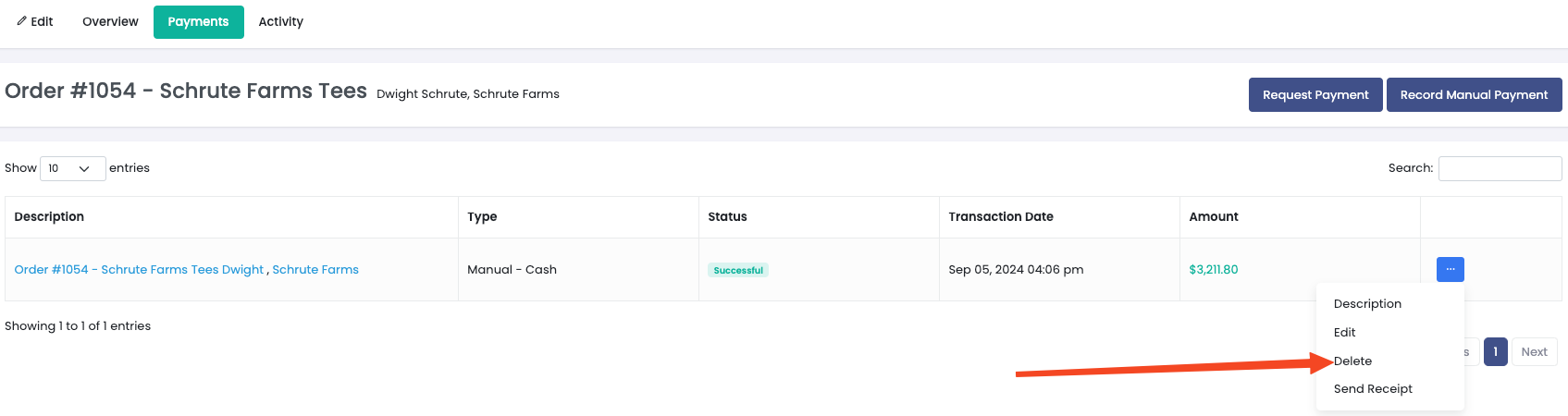Sort table by Status column
1568x416 pixels.
tap(819, 217)
